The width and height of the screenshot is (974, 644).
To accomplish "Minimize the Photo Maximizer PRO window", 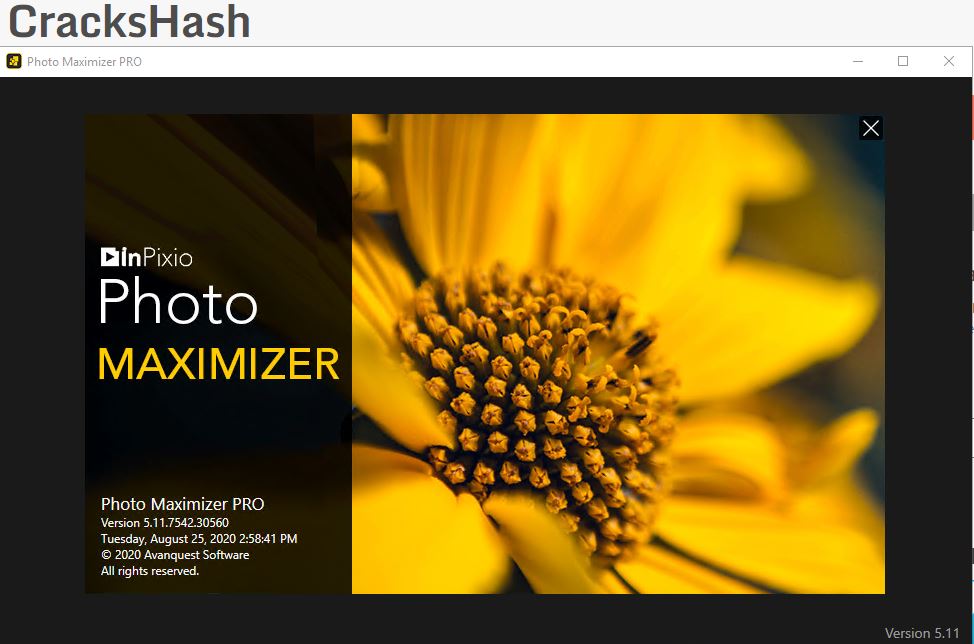I will pos(858,61).
